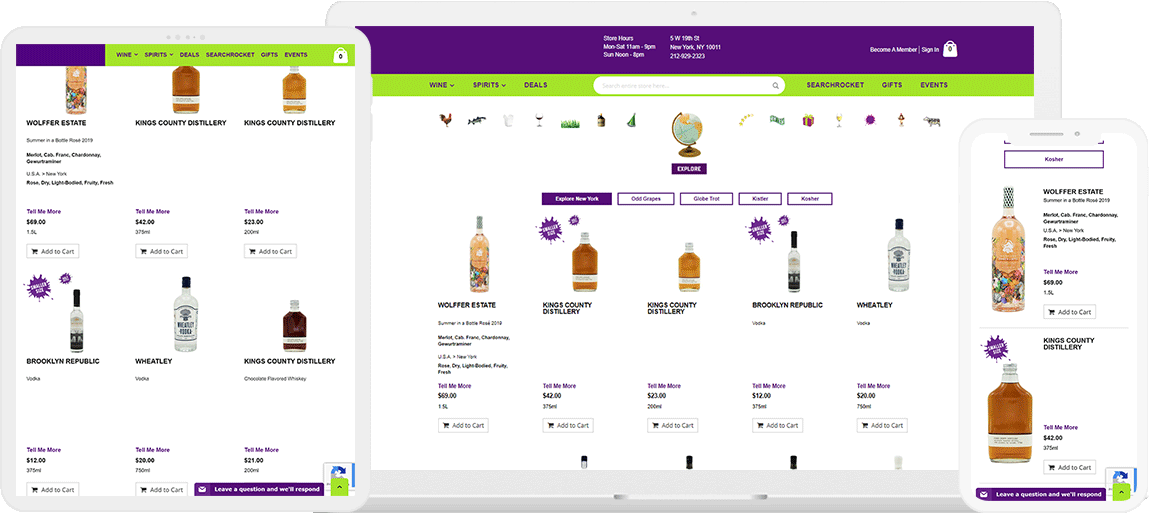Click champagne flute icon on laptop
This screenshot has width=1150, height=515.
(x=839, y=120)
